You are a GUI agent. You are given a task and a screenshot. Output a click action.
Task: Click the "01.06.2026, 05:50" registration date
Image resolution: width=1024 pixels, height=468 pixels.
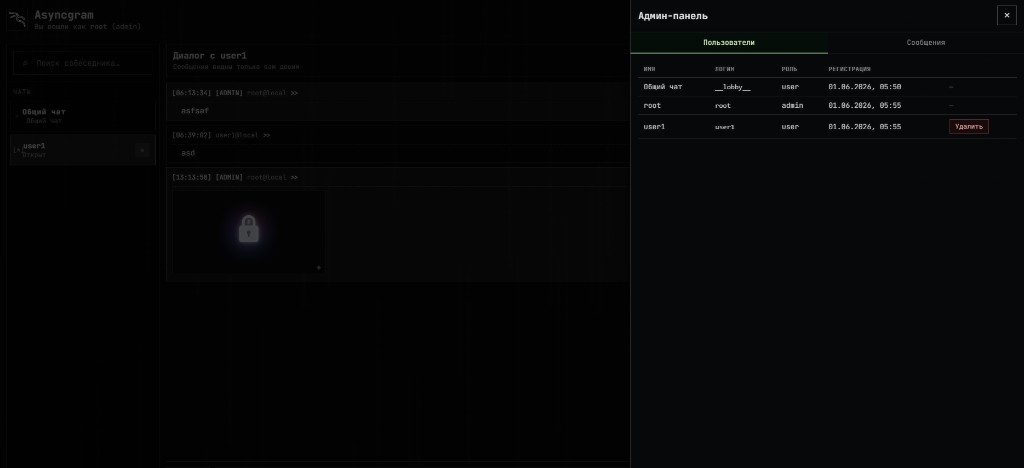[865, 87]
